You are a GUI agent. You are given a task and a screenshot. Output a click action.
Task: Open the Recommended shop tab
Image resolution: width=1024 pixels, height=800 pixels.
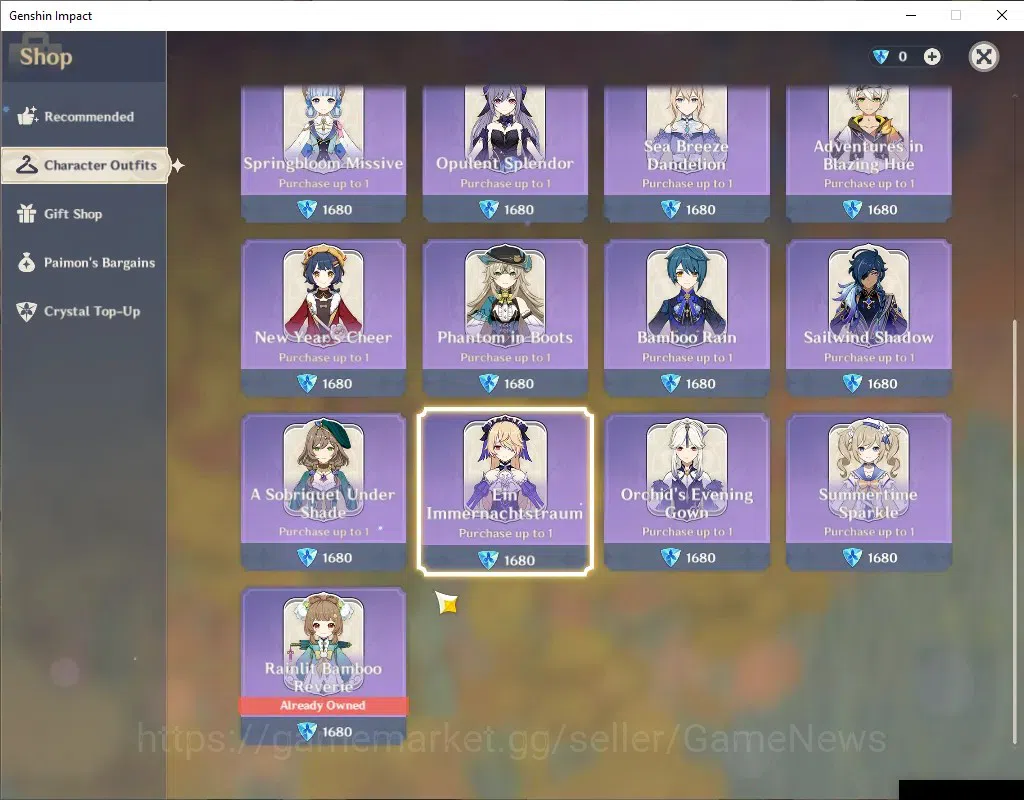(84, 116)
